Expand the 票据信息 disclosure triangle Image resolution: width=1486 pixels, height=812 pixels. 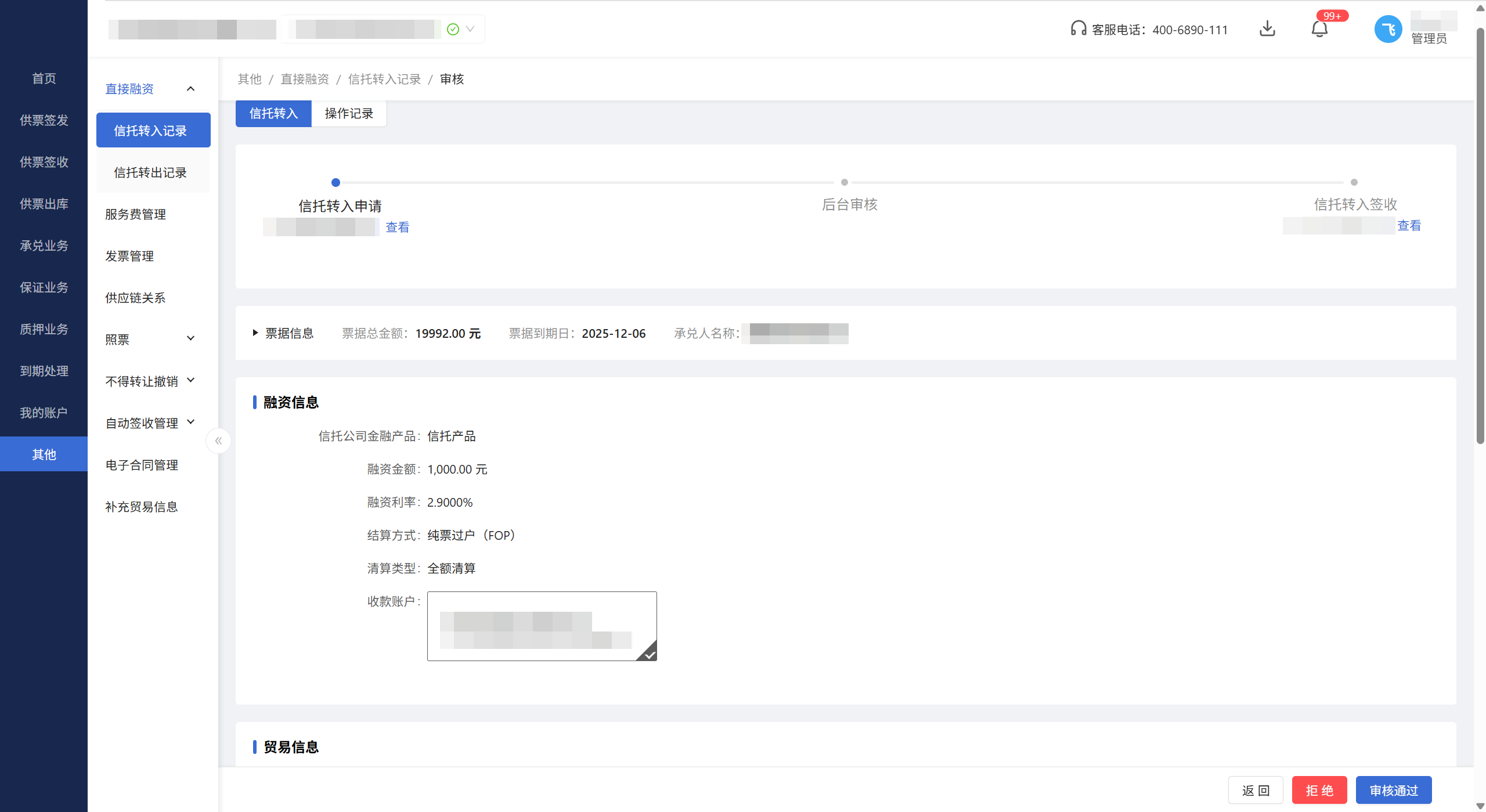click(255, 333)
